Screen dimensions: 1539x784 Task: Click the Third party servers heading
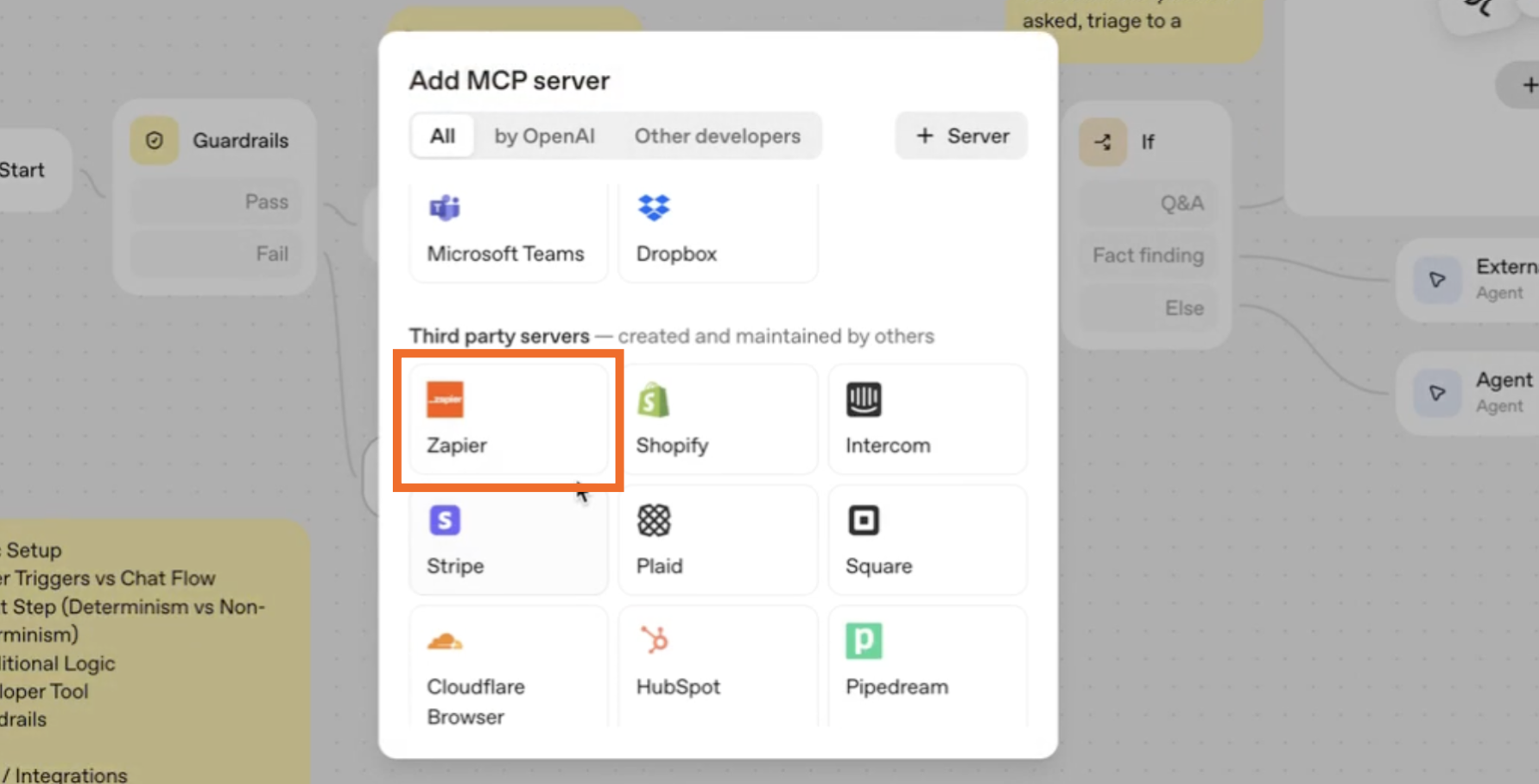pos(499,336)
